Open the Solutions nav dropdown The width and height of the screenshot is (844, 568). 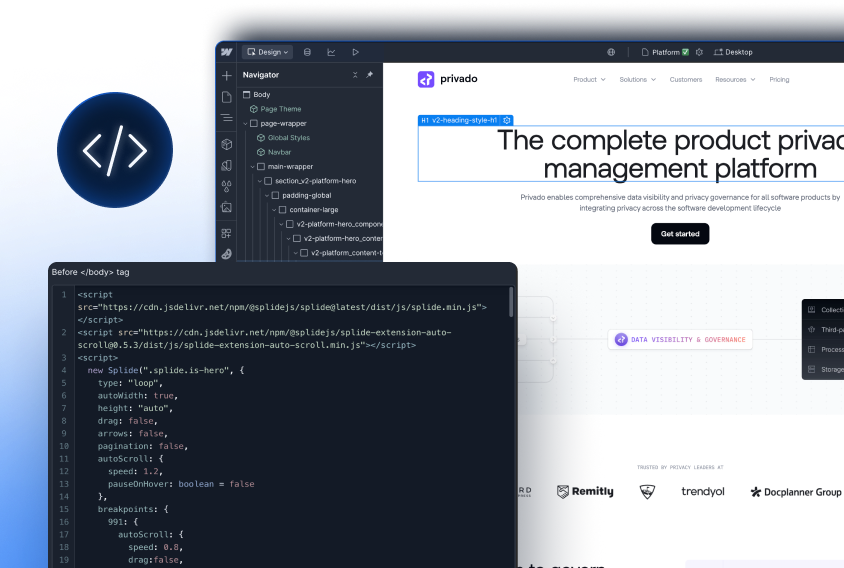click(x=638, y=80)
